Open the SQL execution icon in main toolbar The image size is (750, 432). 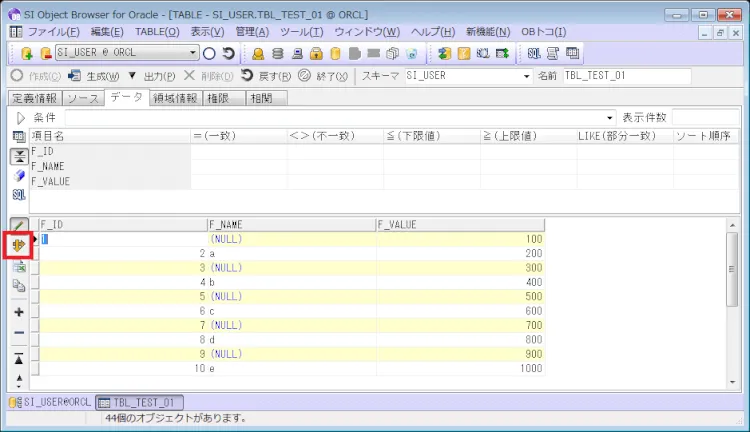(534, 53)
